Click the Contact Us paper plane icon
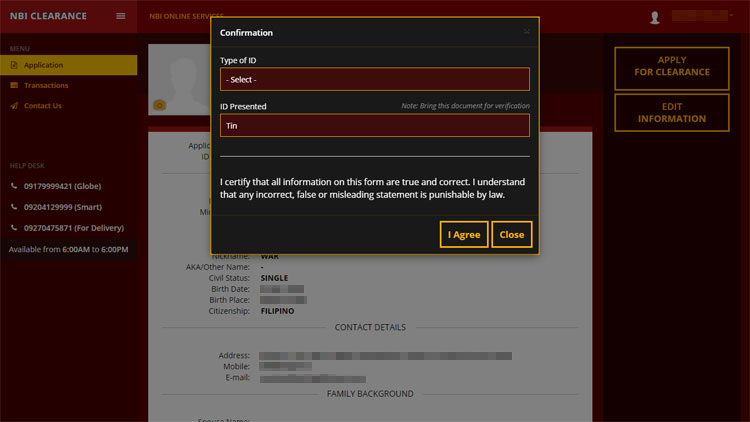Image resolution: width=750 pixels, height=422 pixels. pos(14,106)
